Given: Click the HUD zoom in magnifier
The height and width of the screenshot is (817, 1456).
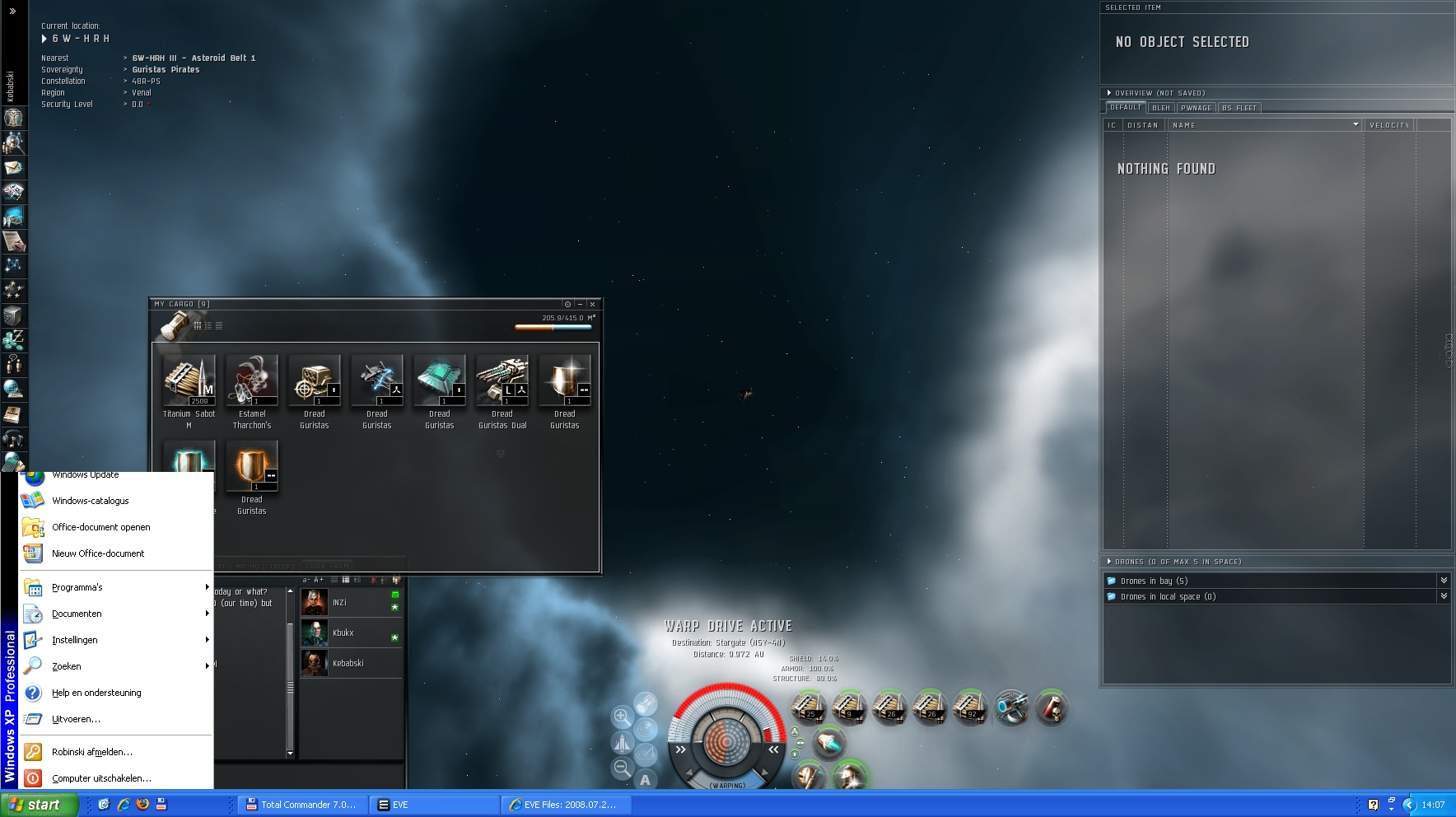Looking at the screenshot, I should pos(622,716).
